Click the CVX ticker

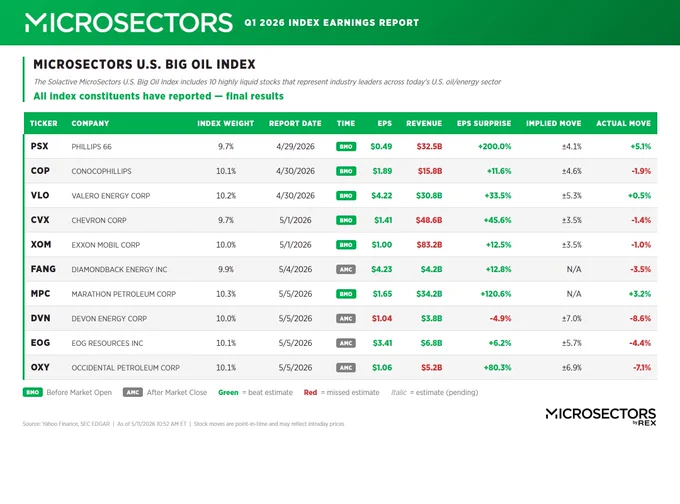point(40,220)
